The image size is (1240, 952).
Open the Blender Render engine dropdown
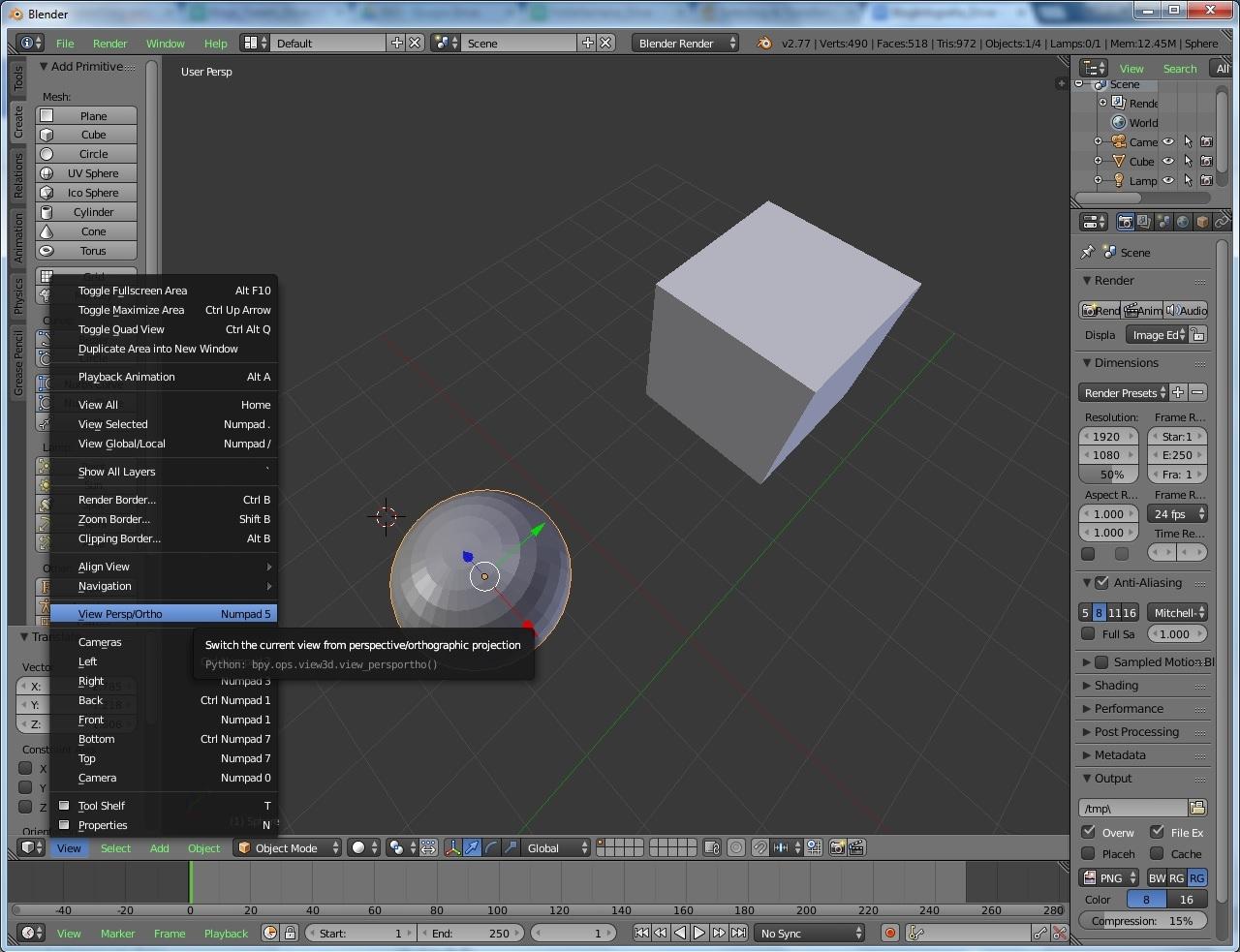(x=685, y=43)
